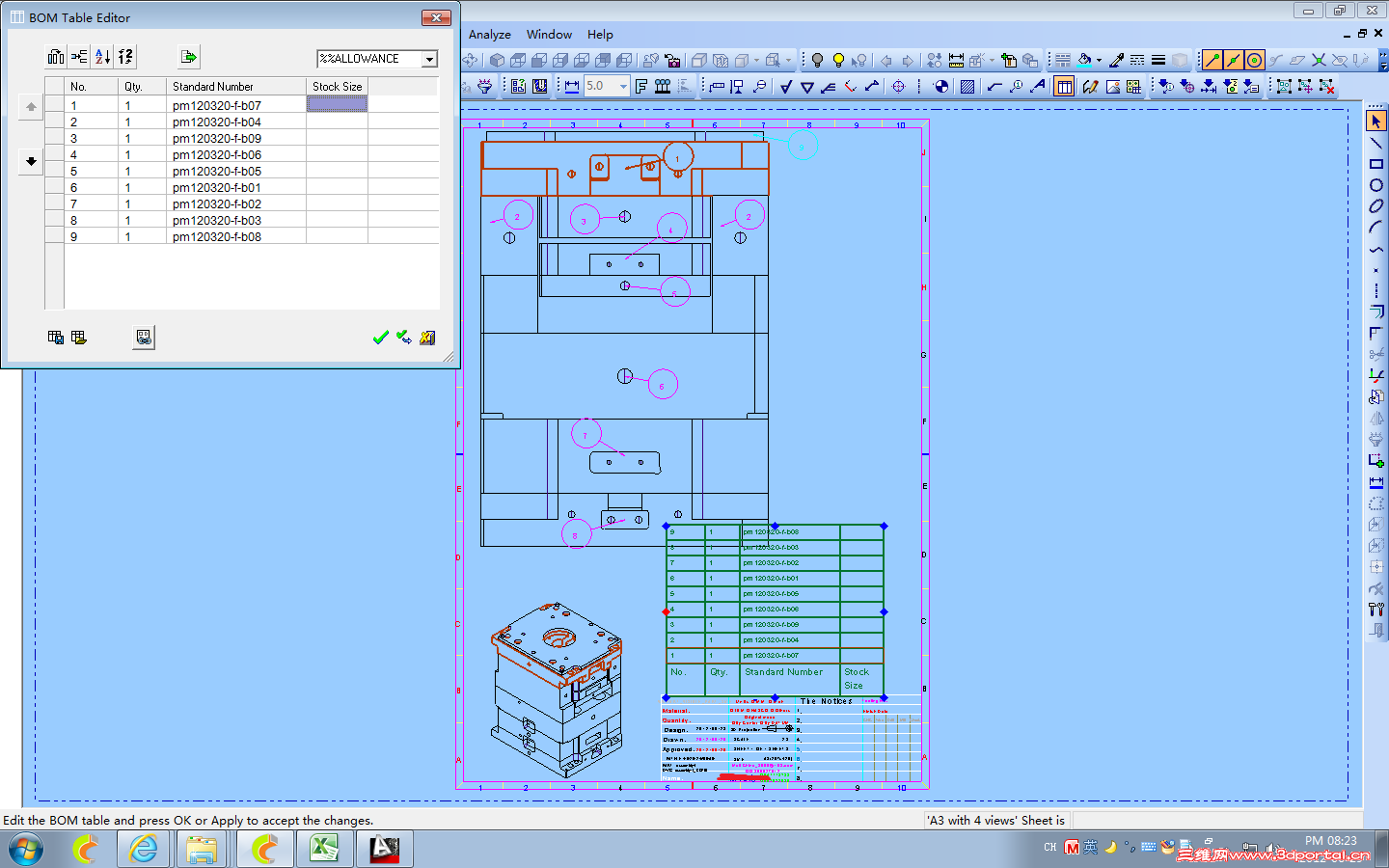Select the circle sketch tool in right toolbar
The height and width of the screenshot is (868, 1389).
pyautogui.click(x=1376, y=185)
